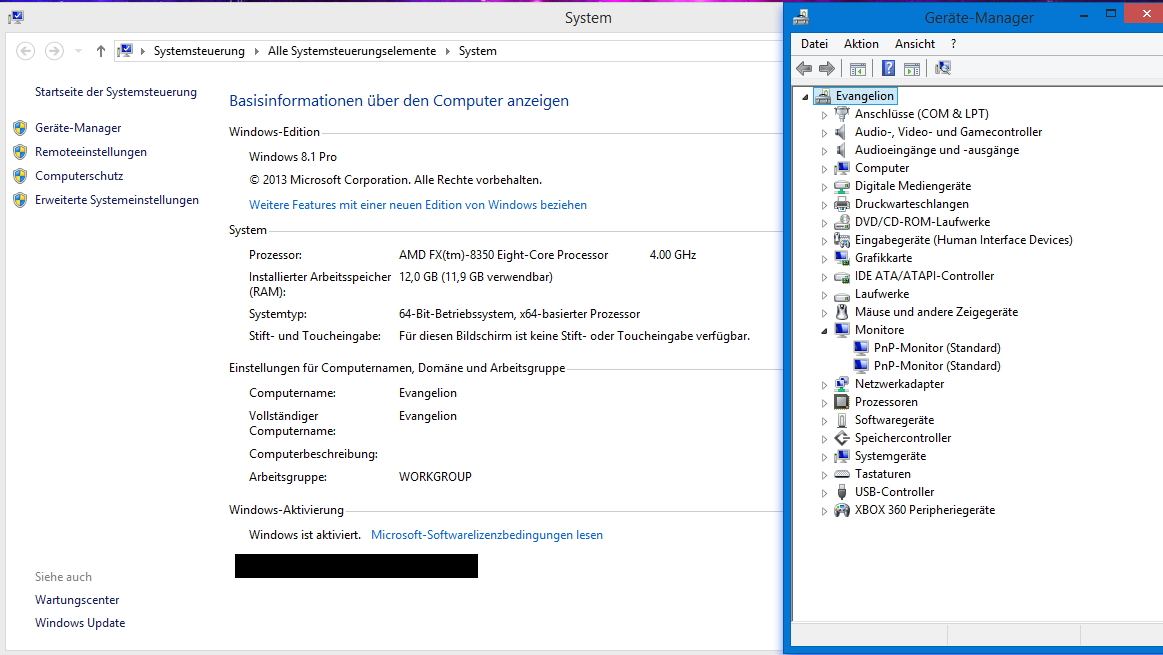Screen dimensions: 1163x655
Task: Maximize the Geräte-Manager window
Action: (1110, 13)
